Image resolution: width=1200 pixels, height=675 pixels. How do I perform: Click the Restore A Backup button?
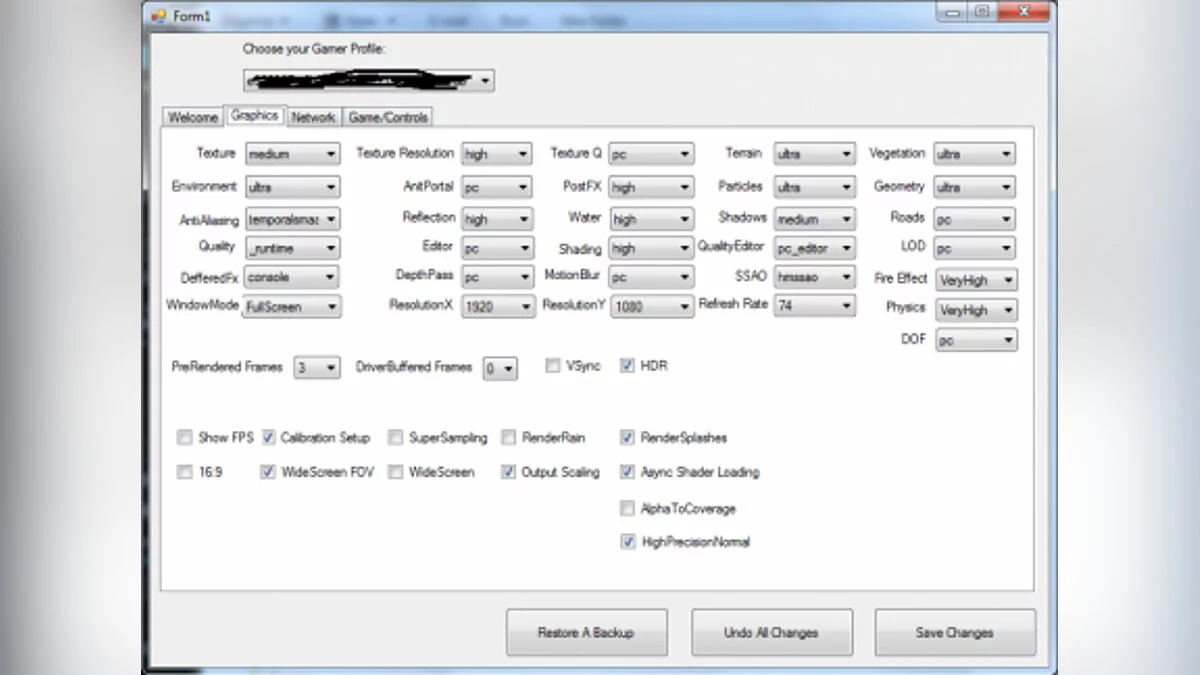587,633
